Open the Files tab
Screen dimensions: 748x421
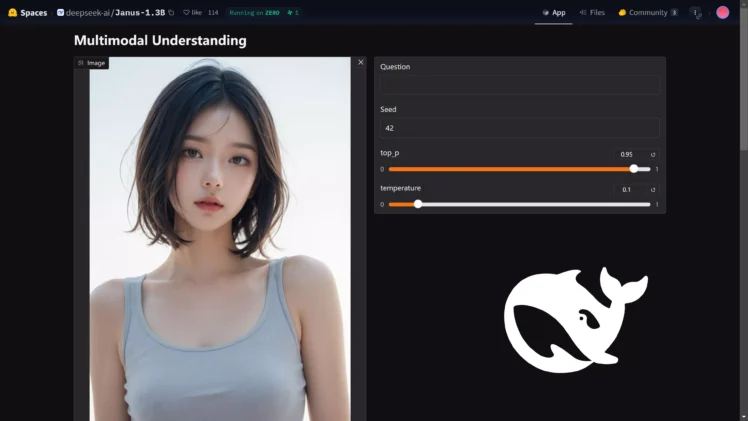(592, 13)
